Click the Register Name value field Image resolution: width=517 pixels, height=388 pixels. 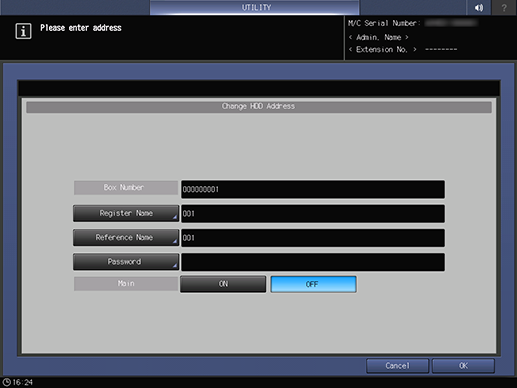click(x=313, y=214)
